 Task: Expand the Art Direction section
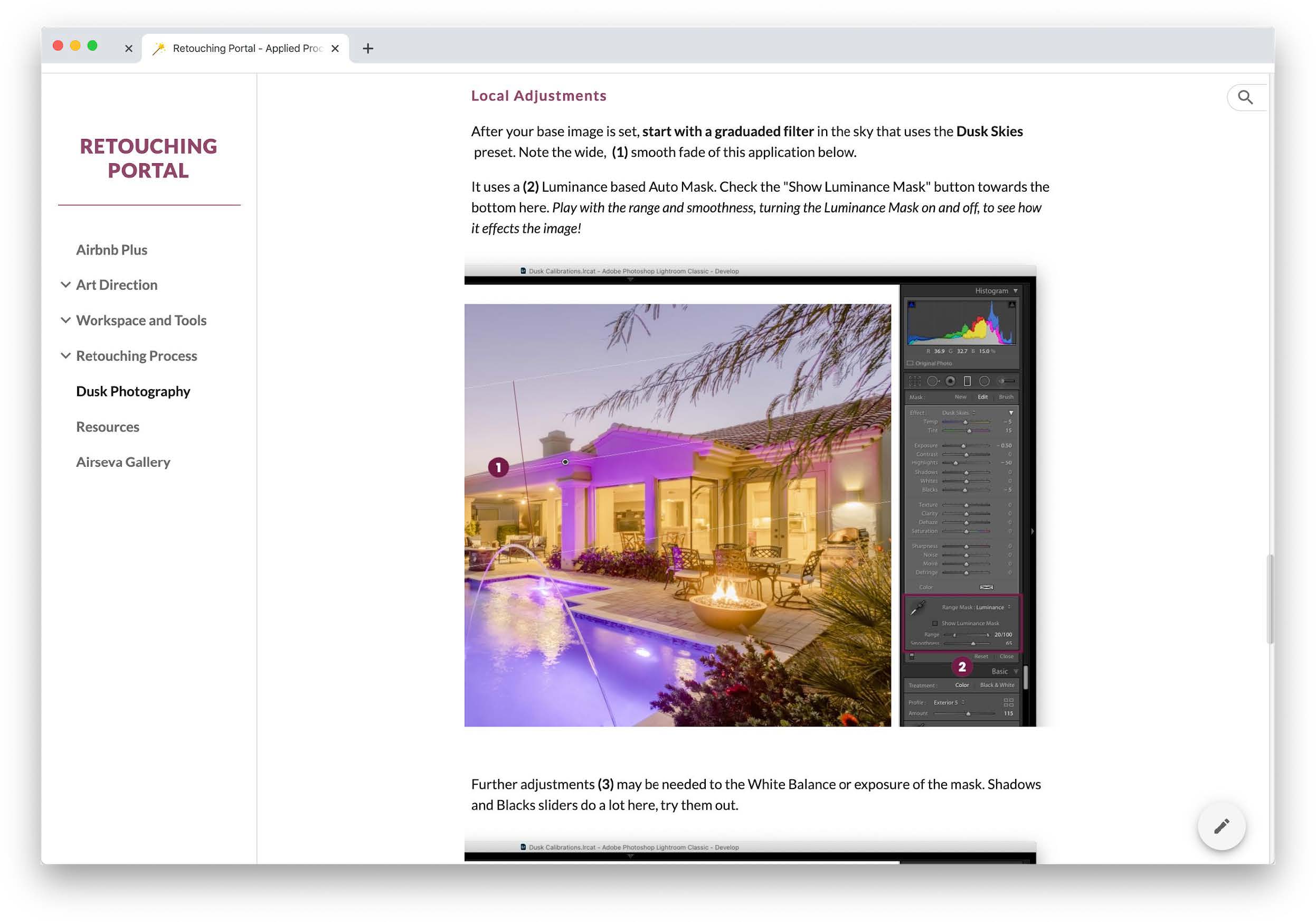[x=66, y=285]
